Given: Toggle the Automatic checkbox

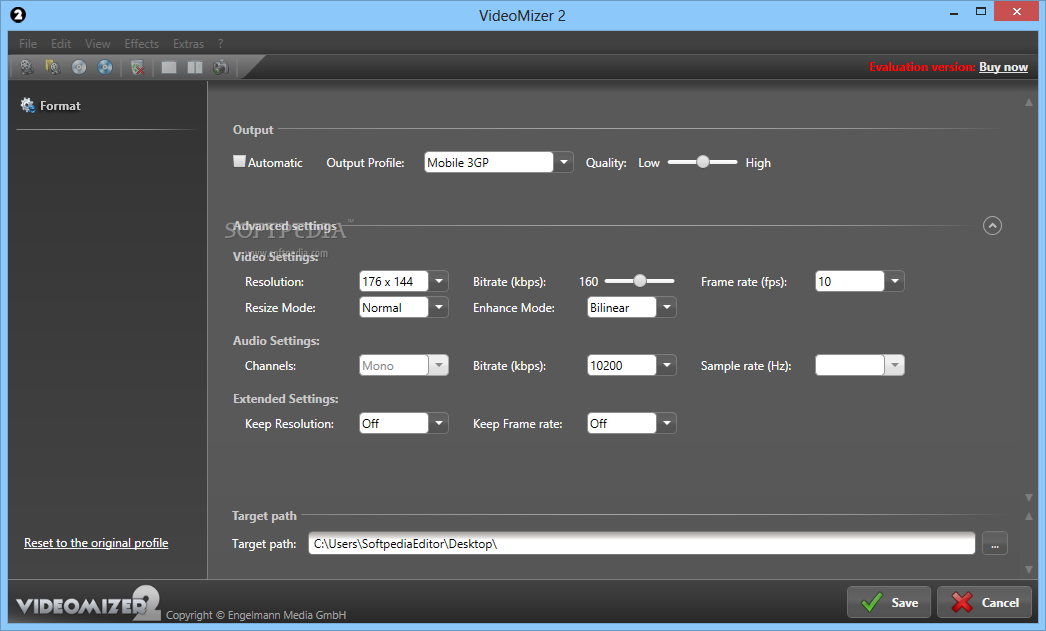Looking at the screenshot, I should point(239,161).
